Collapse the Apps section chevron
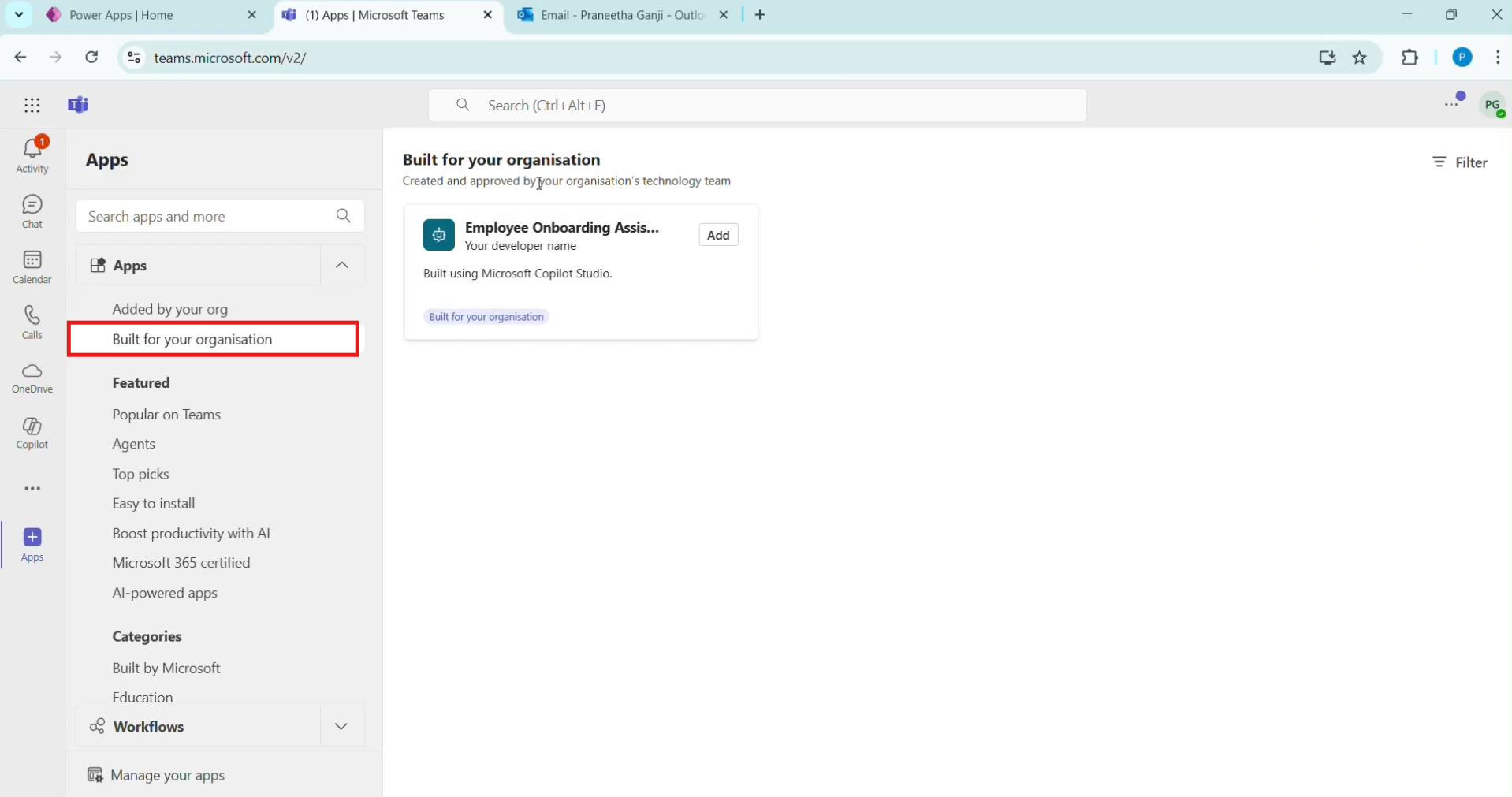1512x797 pixels. (x=341, y=266)
